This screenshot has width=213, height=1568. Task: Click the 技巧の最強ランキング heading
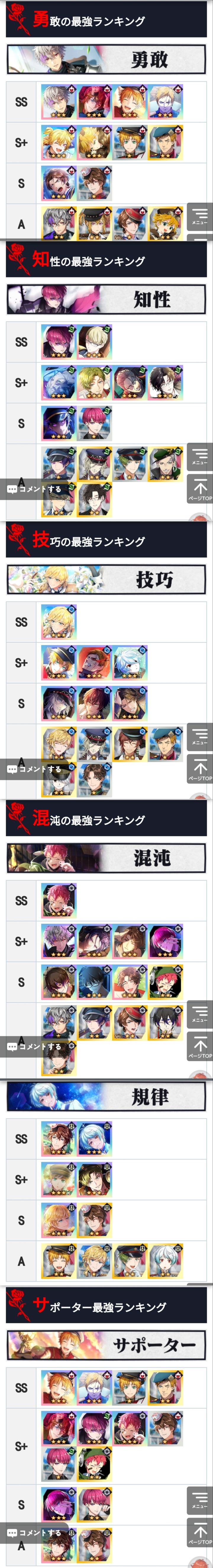coord(88,541)
